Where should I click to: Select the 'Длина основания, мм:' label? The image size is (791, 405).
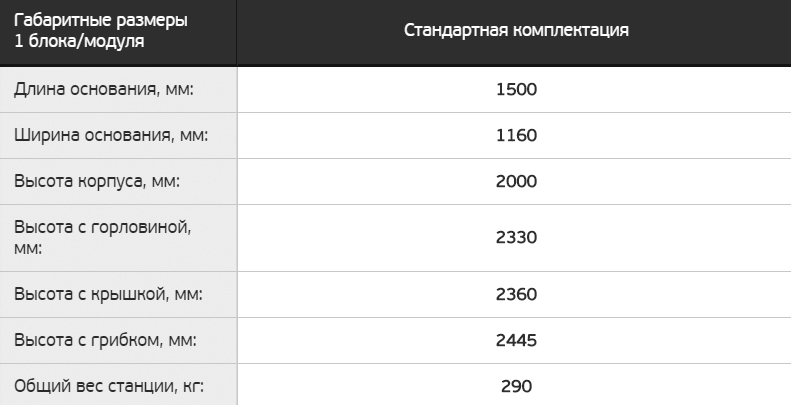pyautogui.click(x=104, y=89)
